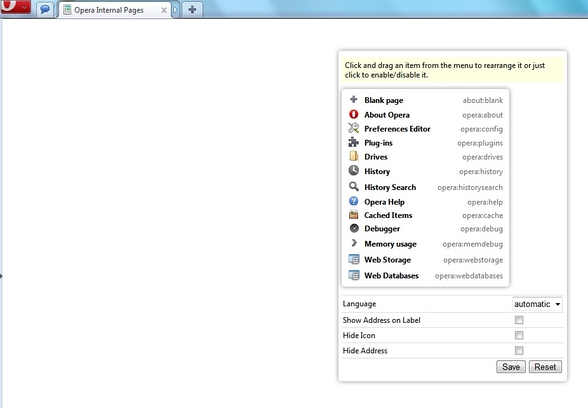Toggle the History Search menu entry

[x=425, y=187]
